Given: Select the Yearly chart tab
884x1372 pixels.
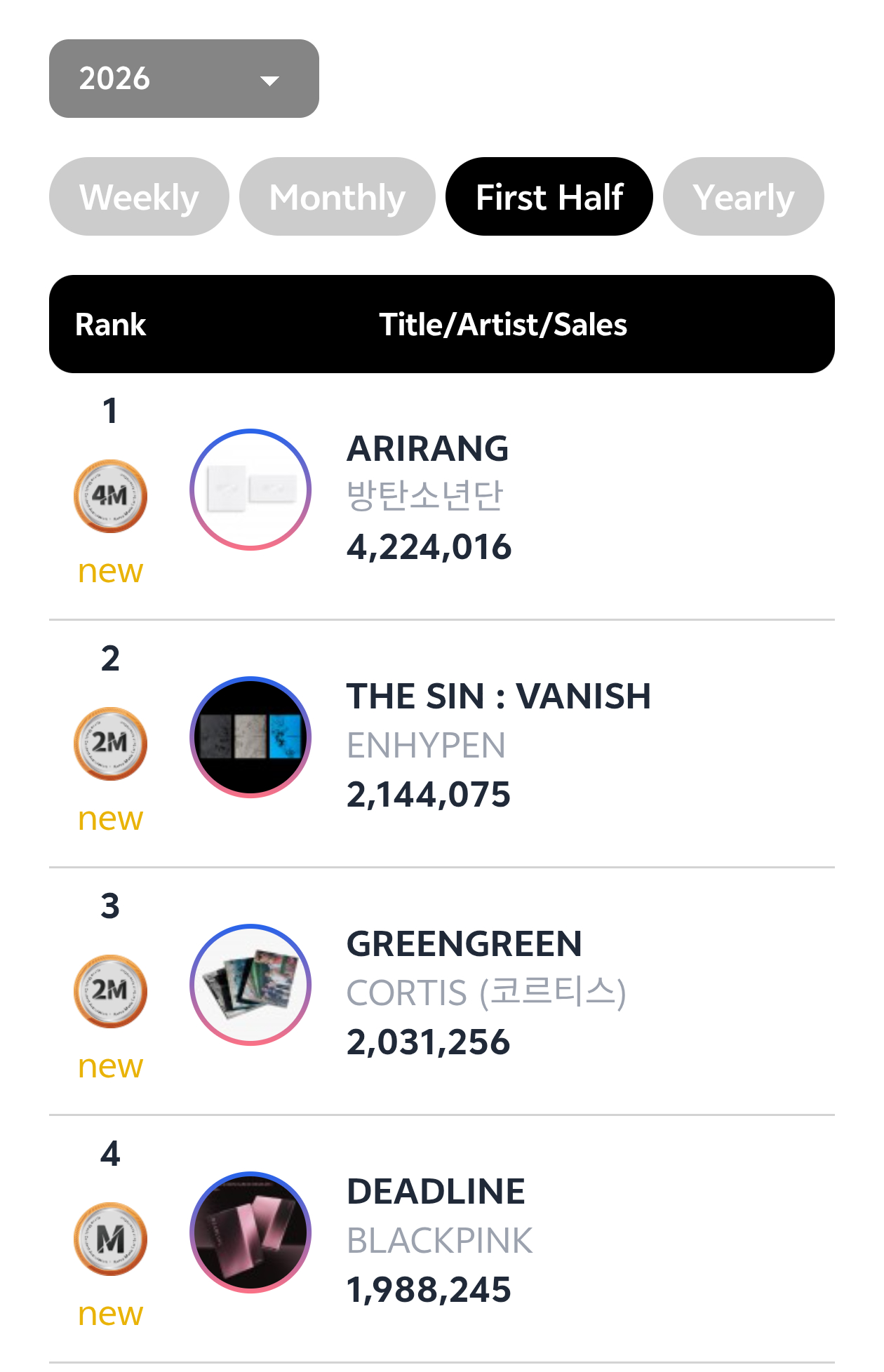Looking at the screenshot, I should [x=744, y=196].
